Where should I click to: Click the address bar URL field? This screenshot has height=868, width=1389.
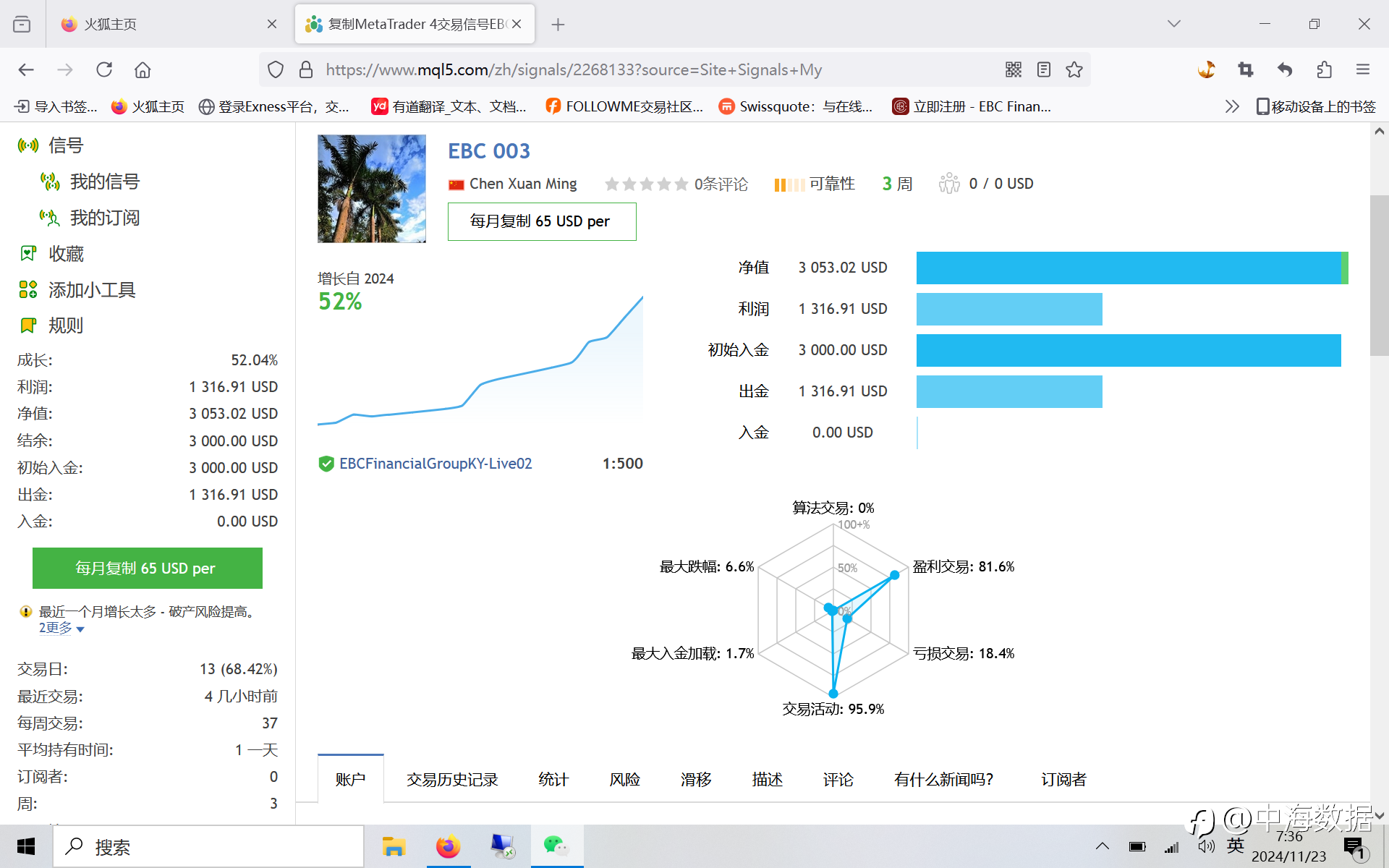574,69
